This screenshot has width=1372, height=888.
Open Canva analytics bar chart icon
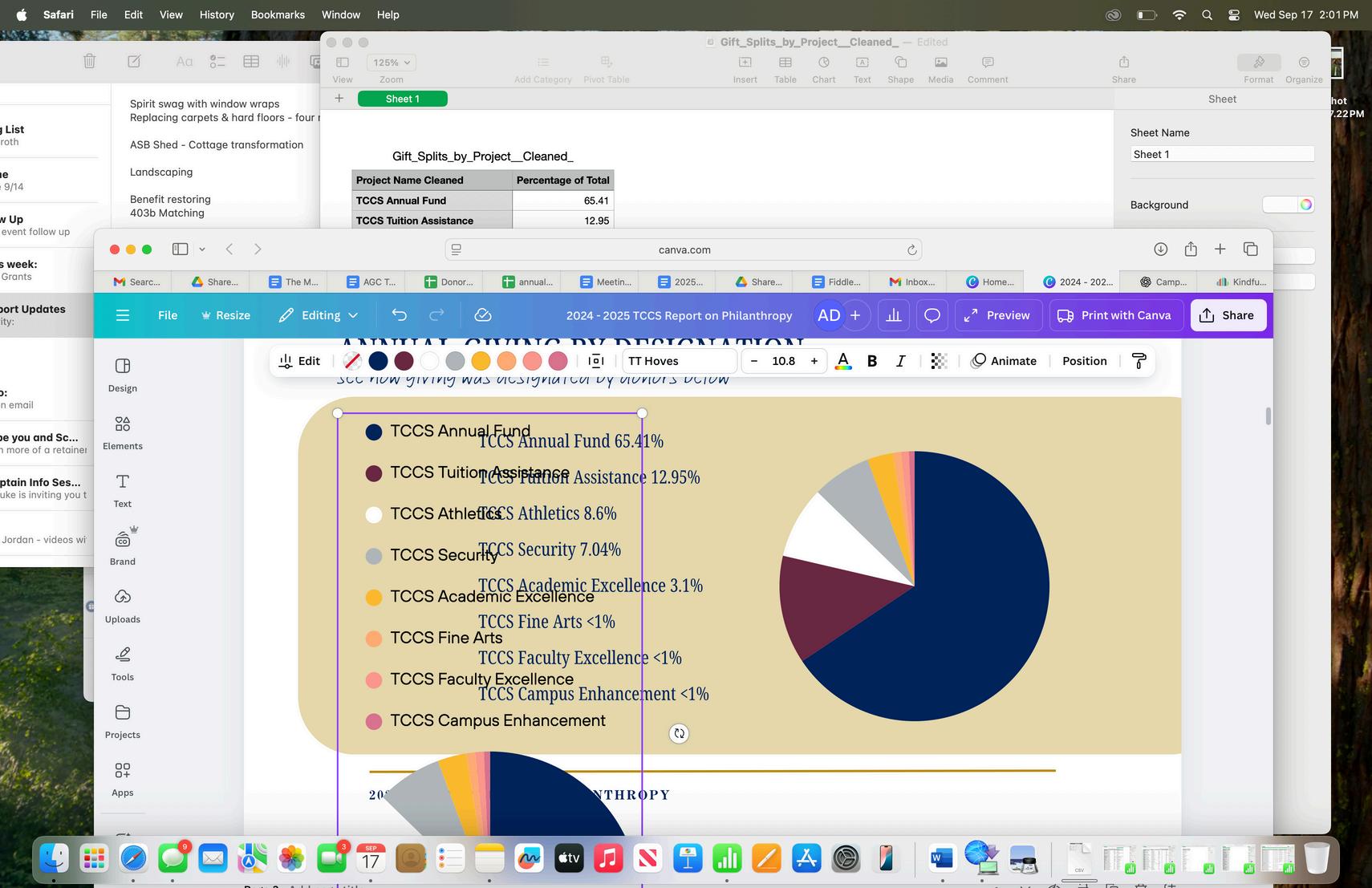tap(893, 315)
